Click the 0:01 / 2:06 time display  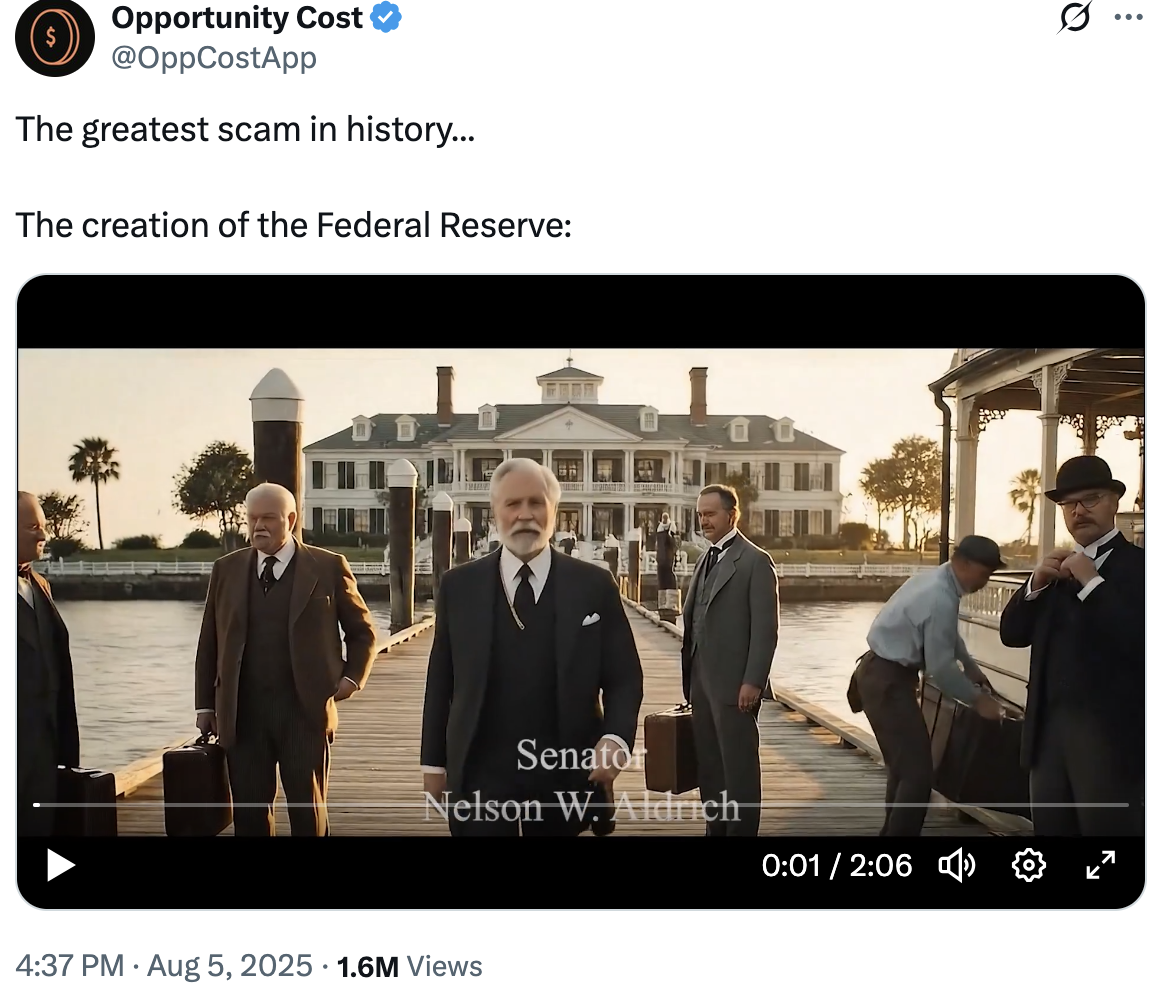(837, 865)
